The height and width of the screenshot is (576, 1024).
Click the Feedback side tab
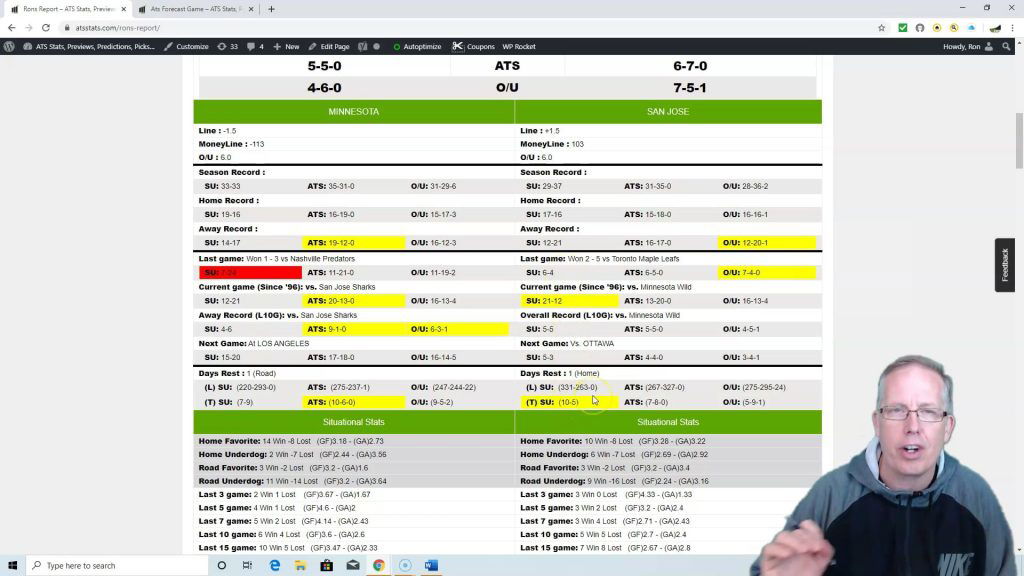[1005, 264]
